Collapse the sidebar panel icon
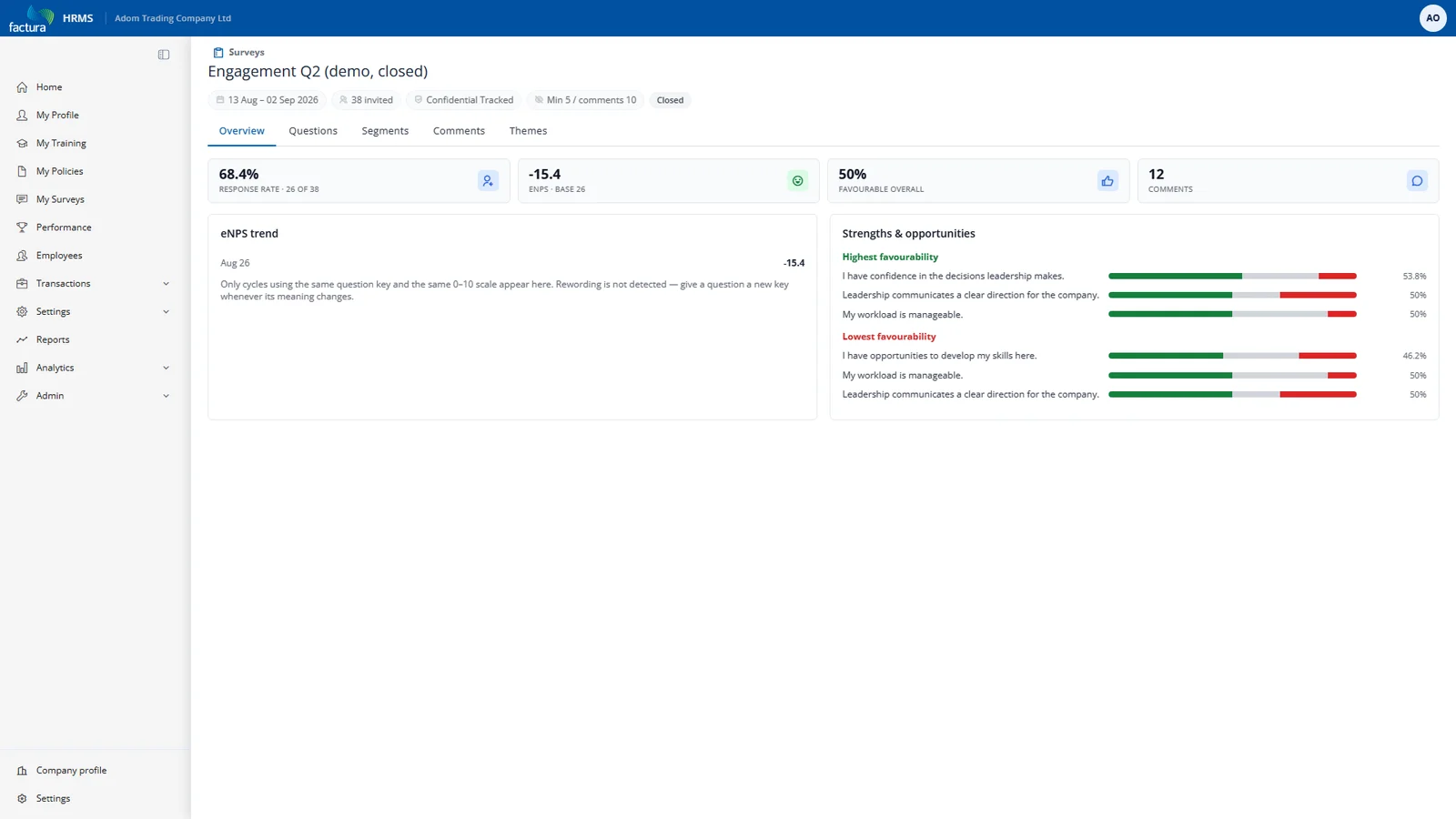 tap(164, 55)
